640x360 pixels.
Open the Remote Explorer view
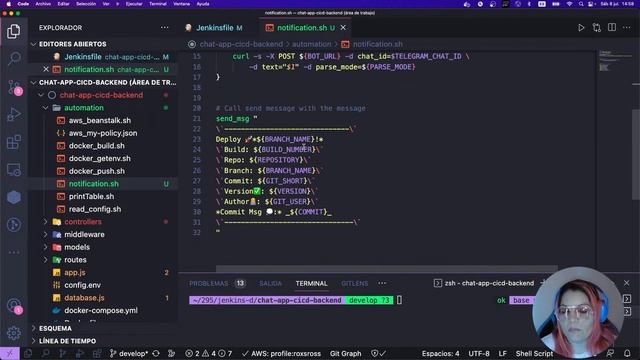13,170
